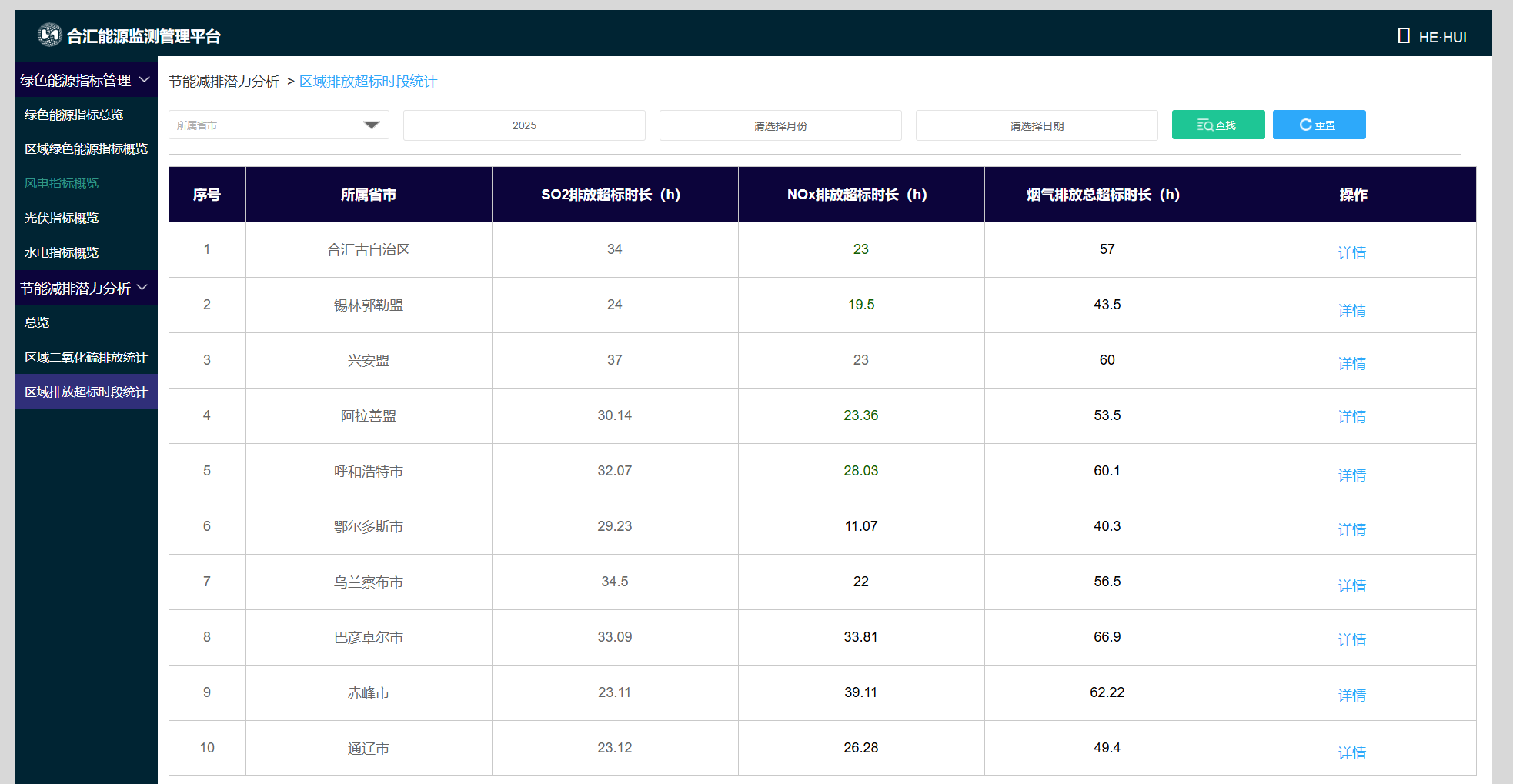Select the green energy indicator overview item
Viewport: 1513px width, 784px height.
[x=74, y=115]
